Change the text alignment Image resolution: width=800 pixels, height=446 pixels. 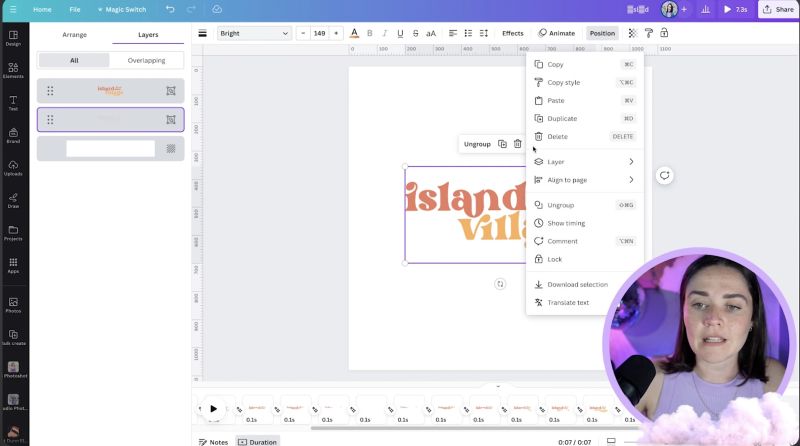[453, 33]
